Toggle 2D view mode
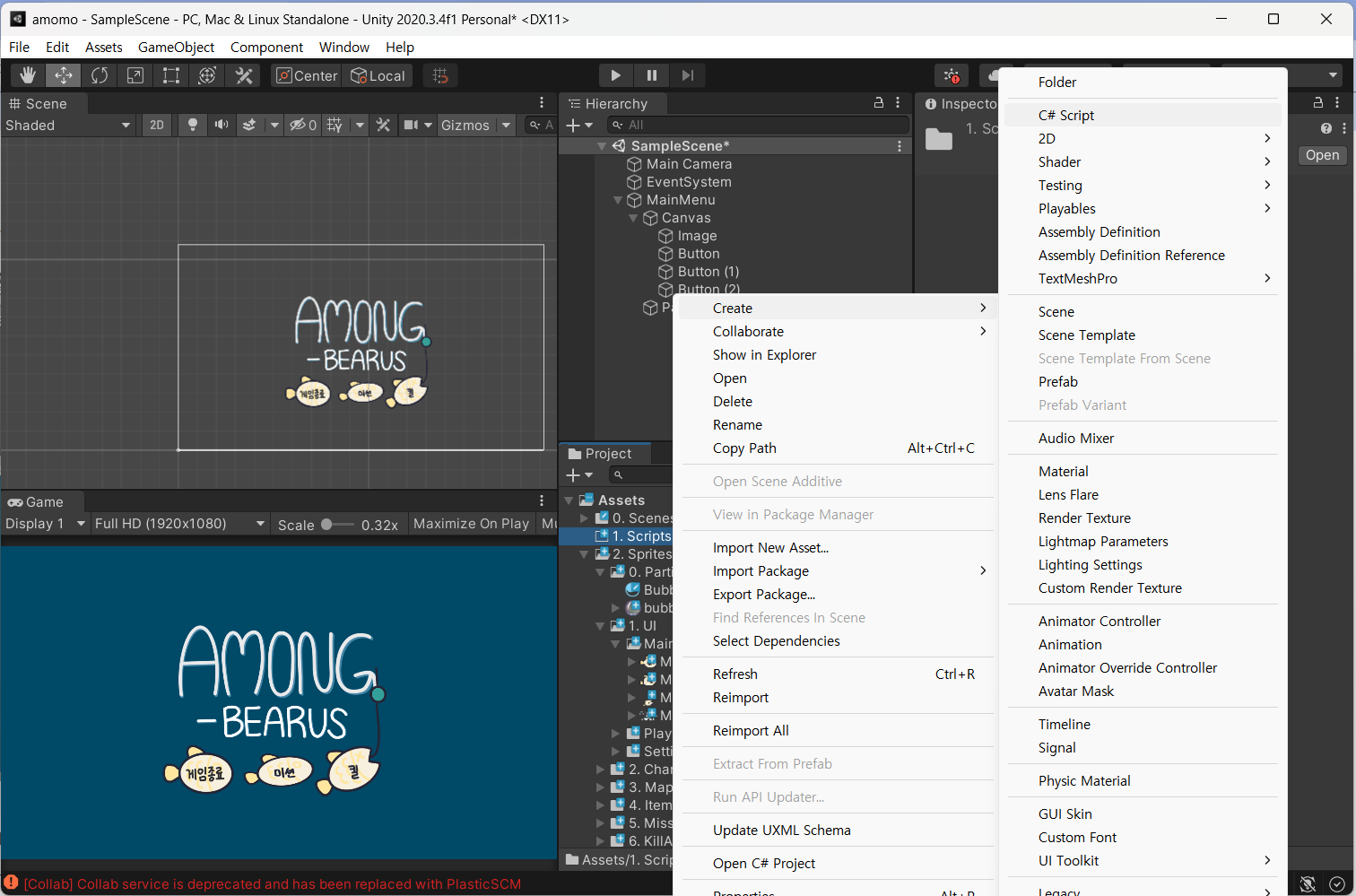 pyautogui.click(x=157, y=125)
